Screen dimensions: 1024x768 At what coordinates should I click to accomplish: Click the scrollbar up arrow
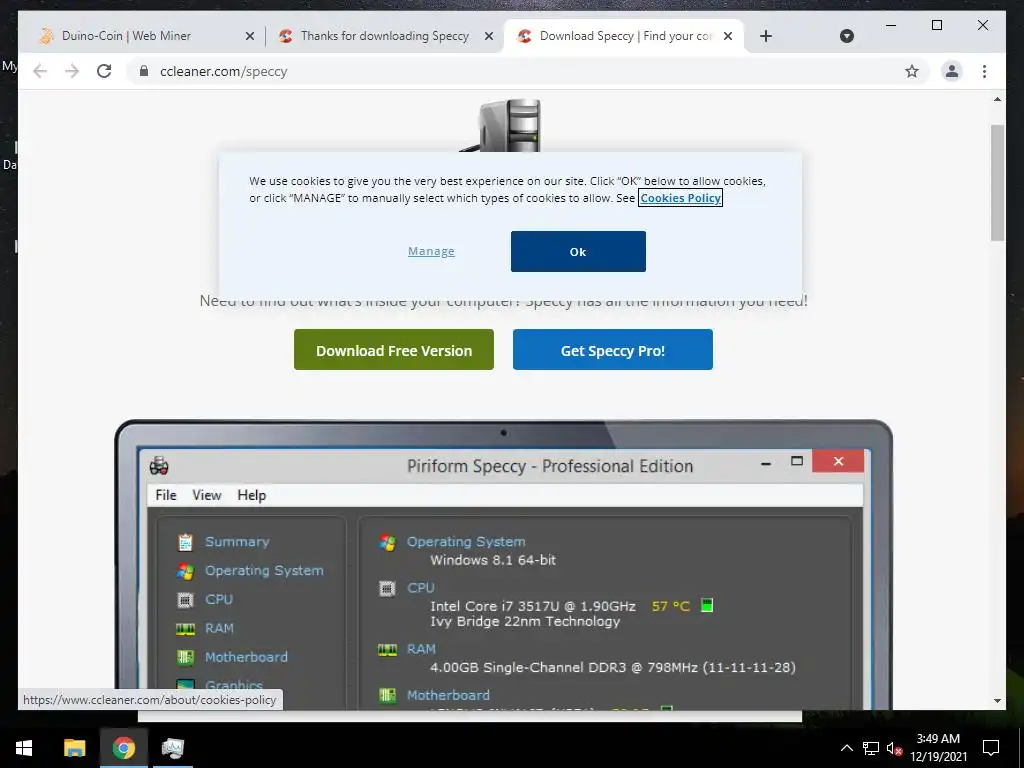pyautogui.click(x=997, y=99)
